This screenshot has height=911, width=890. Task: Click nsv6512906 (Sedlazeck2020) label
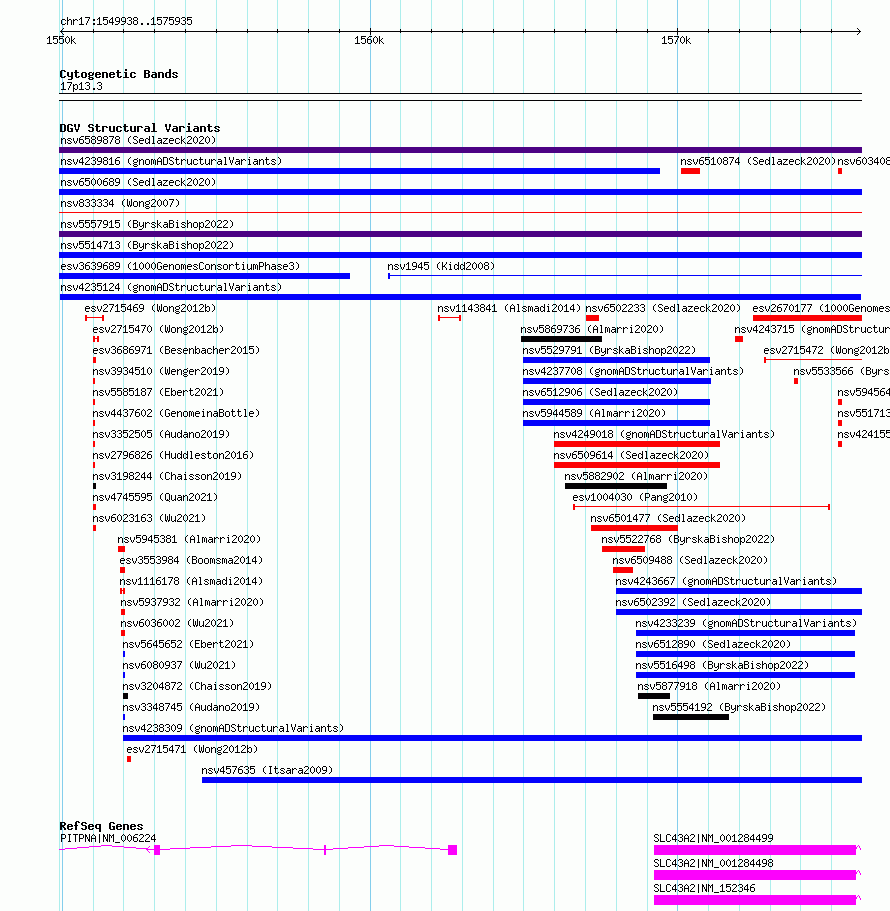(x=600, y=392)
